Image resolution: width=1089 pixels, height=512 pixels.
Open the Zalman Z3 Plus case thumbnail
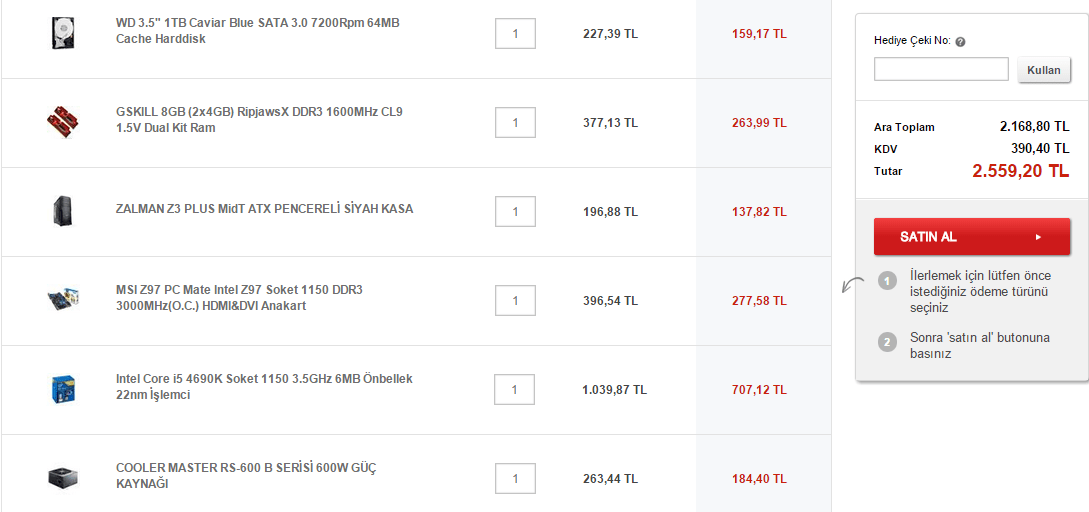[62, 211]
